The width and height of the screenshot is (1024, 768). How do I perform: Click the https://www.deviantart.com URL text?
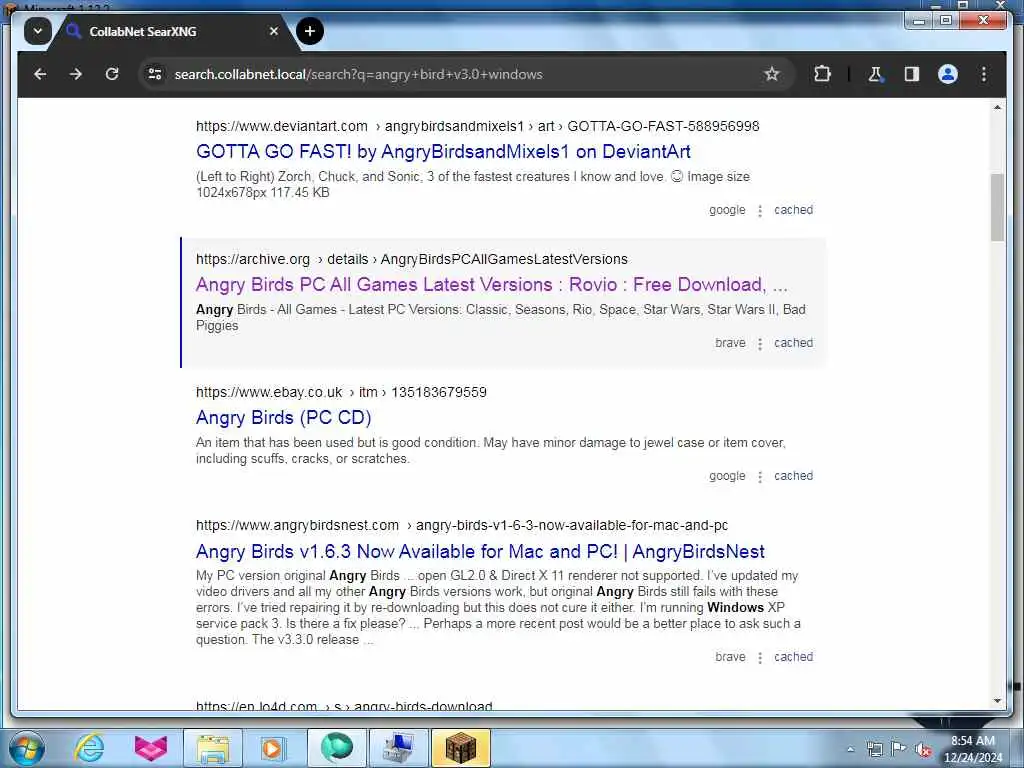[x=281, y=126]
